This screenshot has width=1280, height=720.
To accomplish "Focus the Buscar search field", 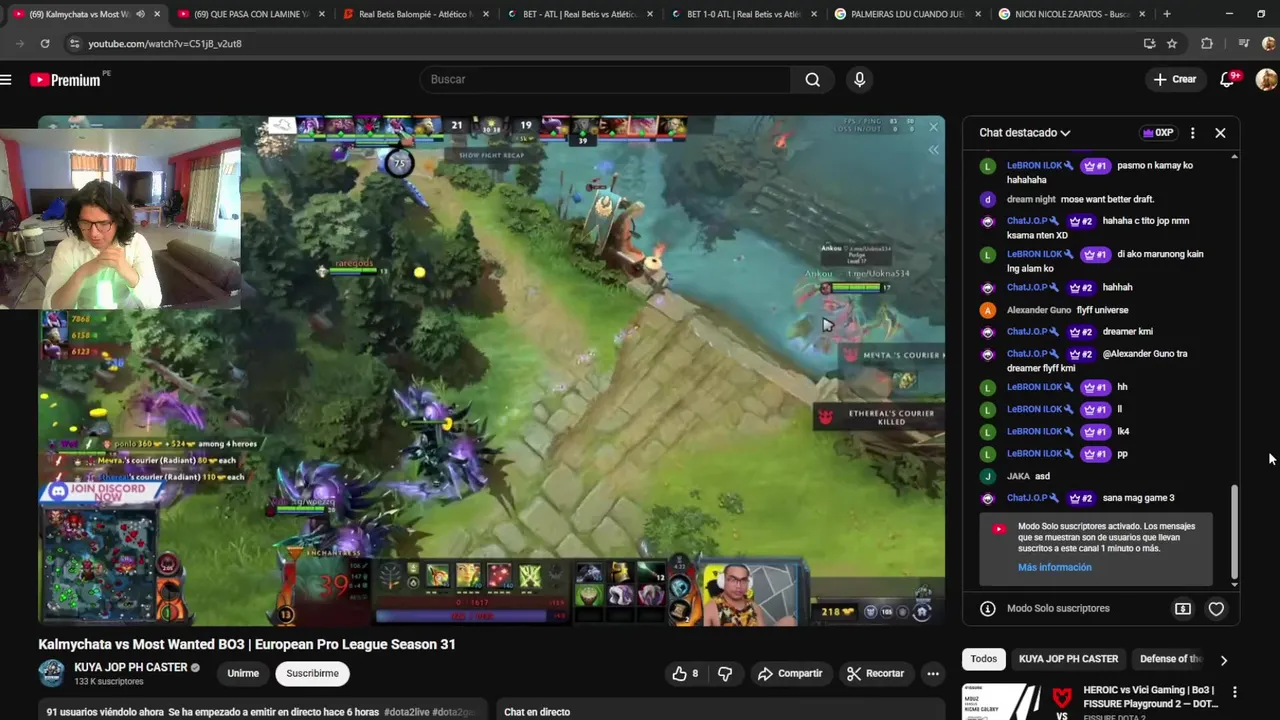I will pos(605,79).
